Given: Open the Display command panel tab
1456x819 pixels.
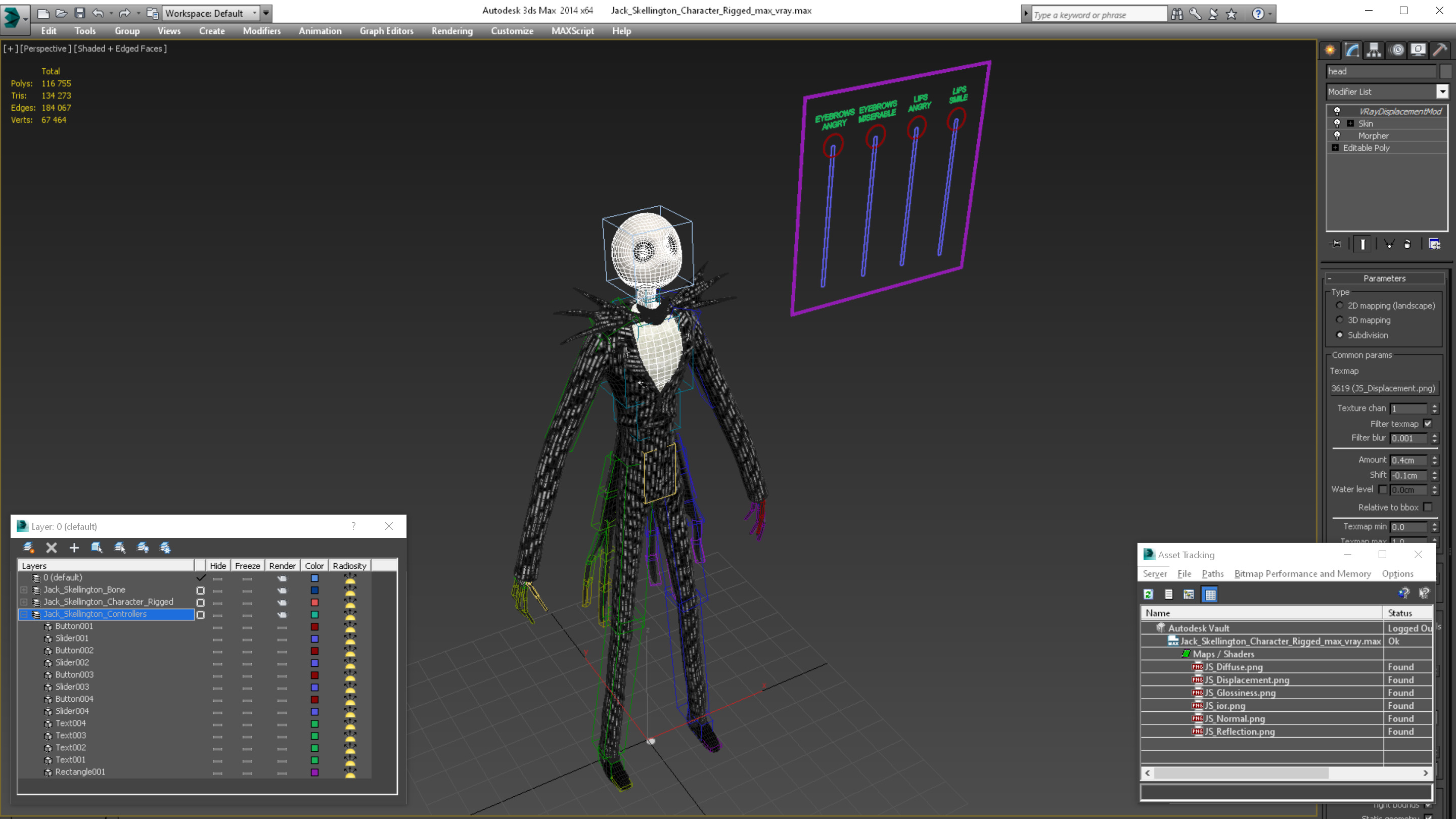Looking at the screenshot, I should pyautogui.click(x=1418, y=50).
